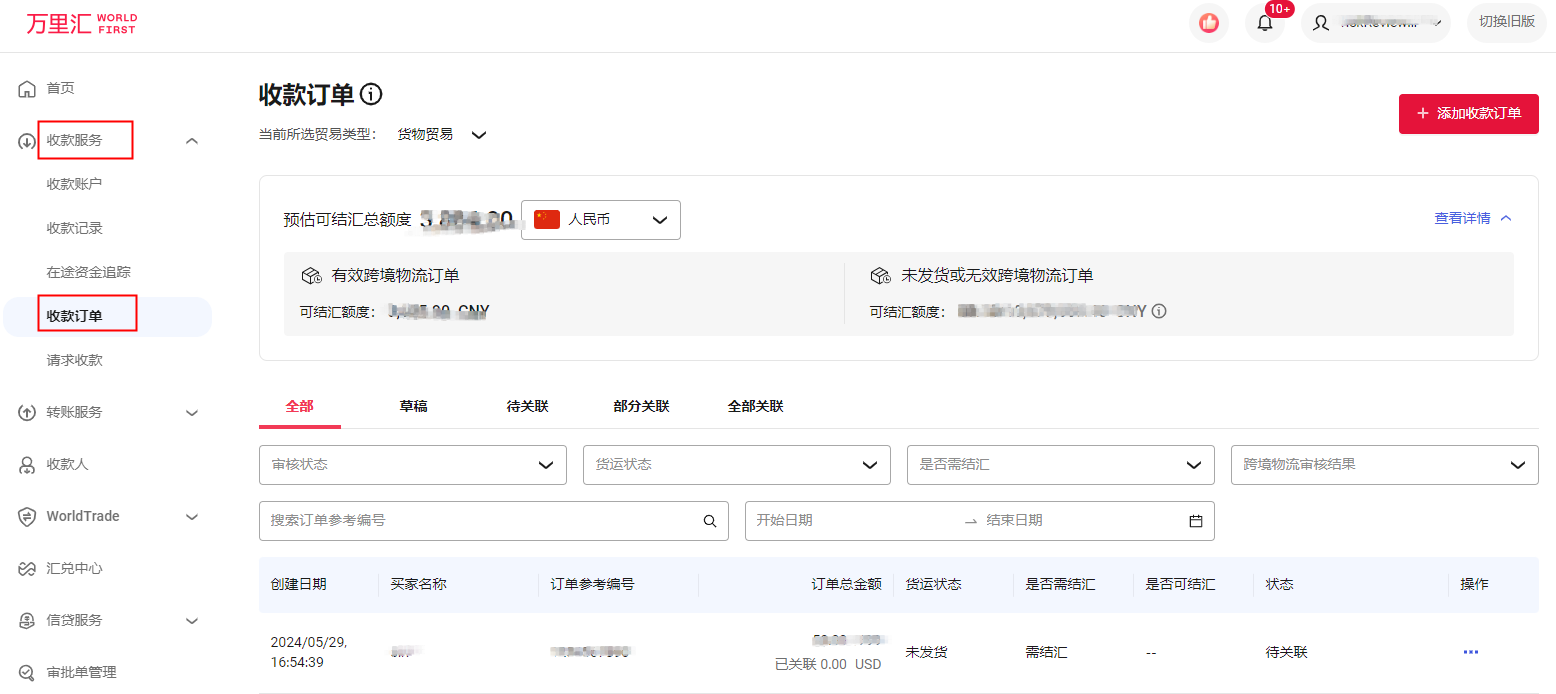The height and width of the screenshot is (694, 1556).
Task: Open the search icon in order reference field
Action: tap(710, 521)
